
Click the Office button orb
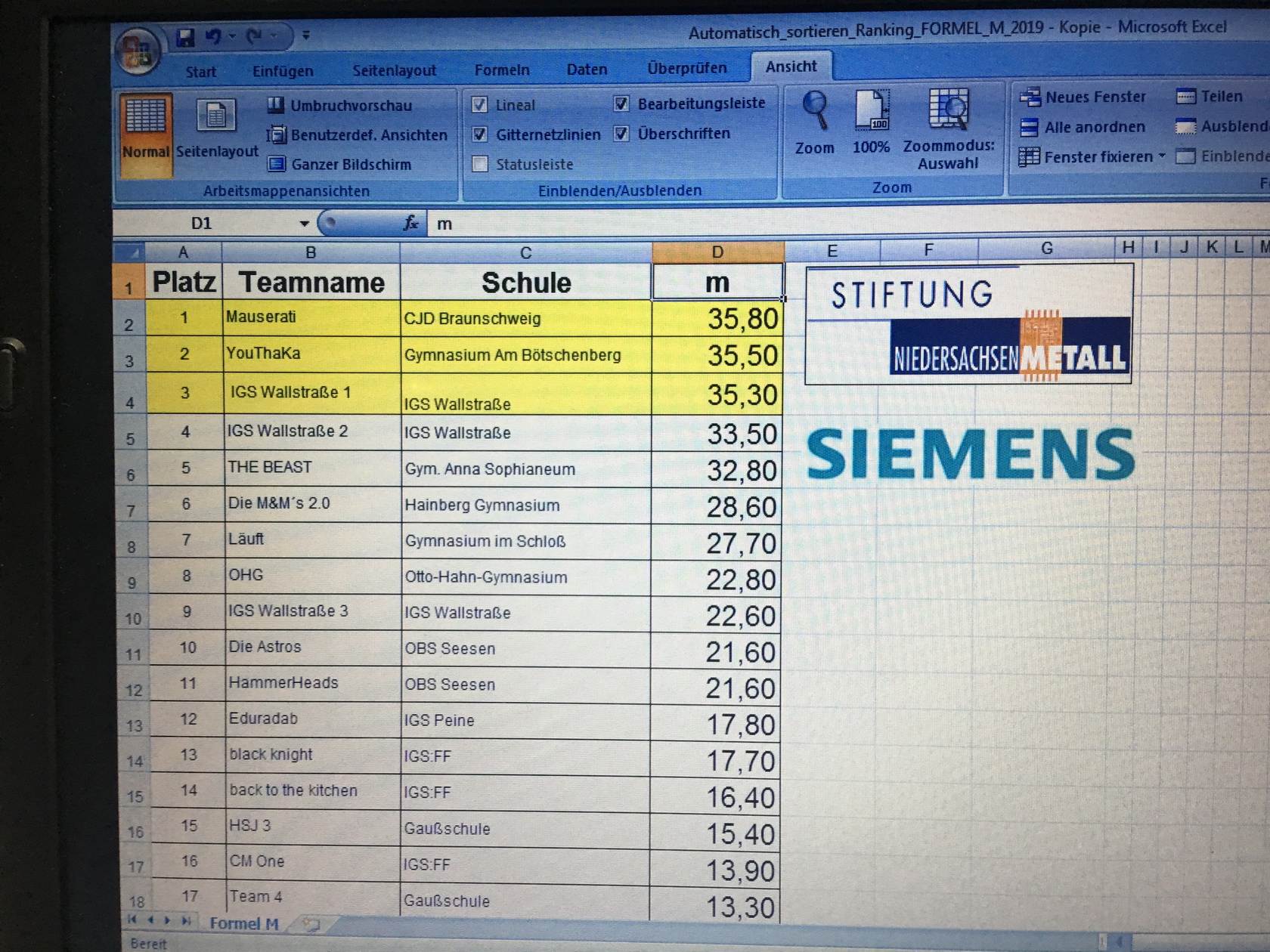point(137,51)
